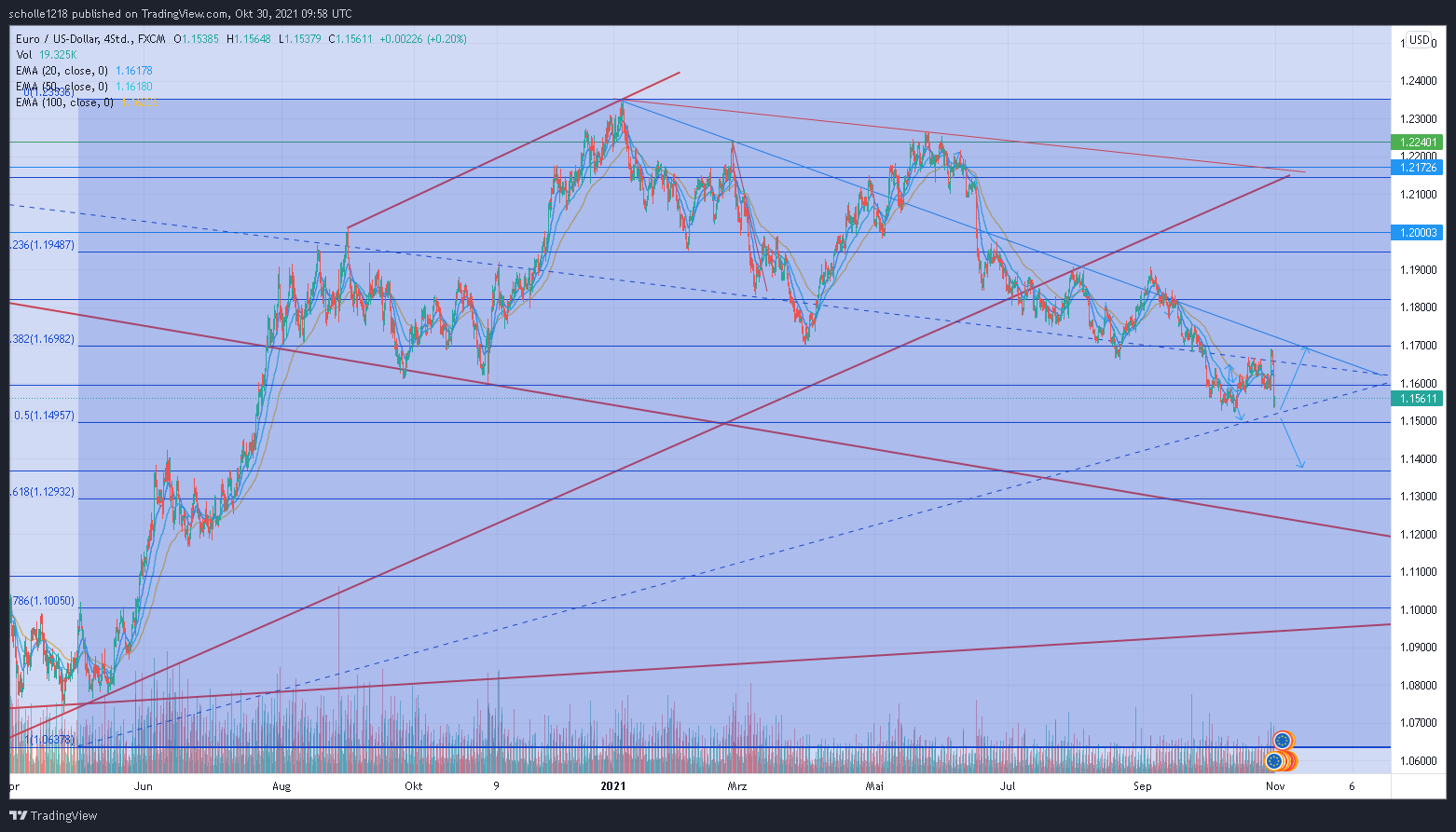The width and height of the screenshot is (1456, 832).
Task: Click the blue 1.20003 price level label
Action: tap(1418, 233)
